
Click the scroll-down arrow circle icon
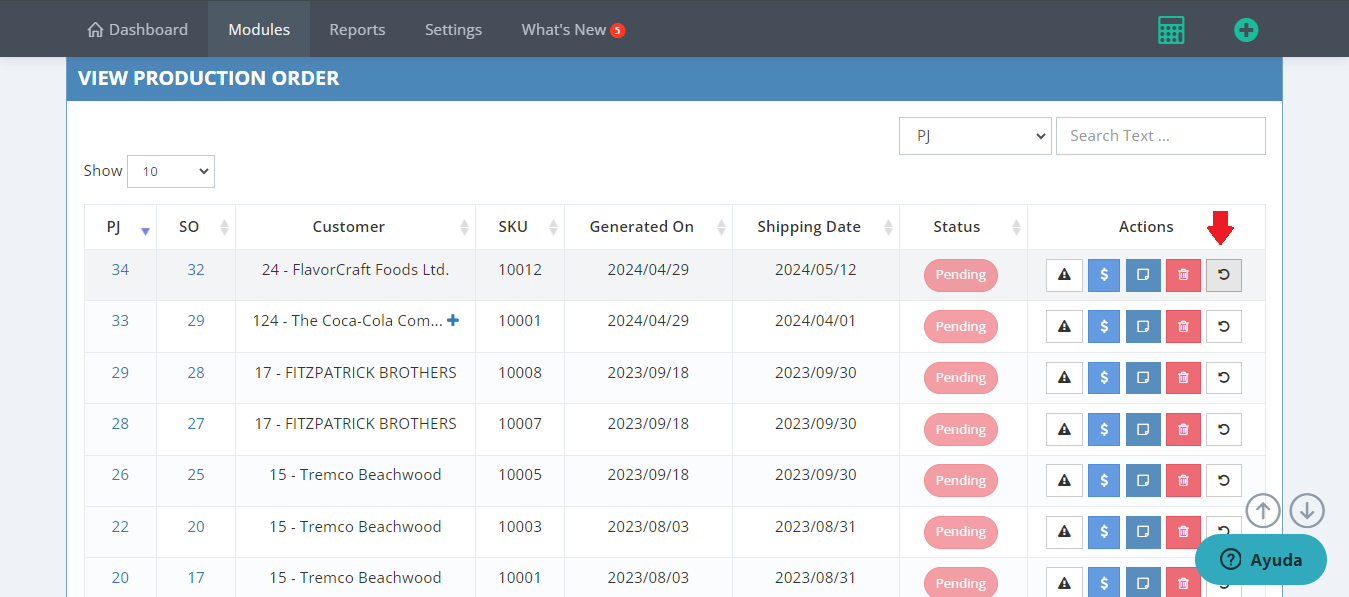click(x=1307, y=511)
